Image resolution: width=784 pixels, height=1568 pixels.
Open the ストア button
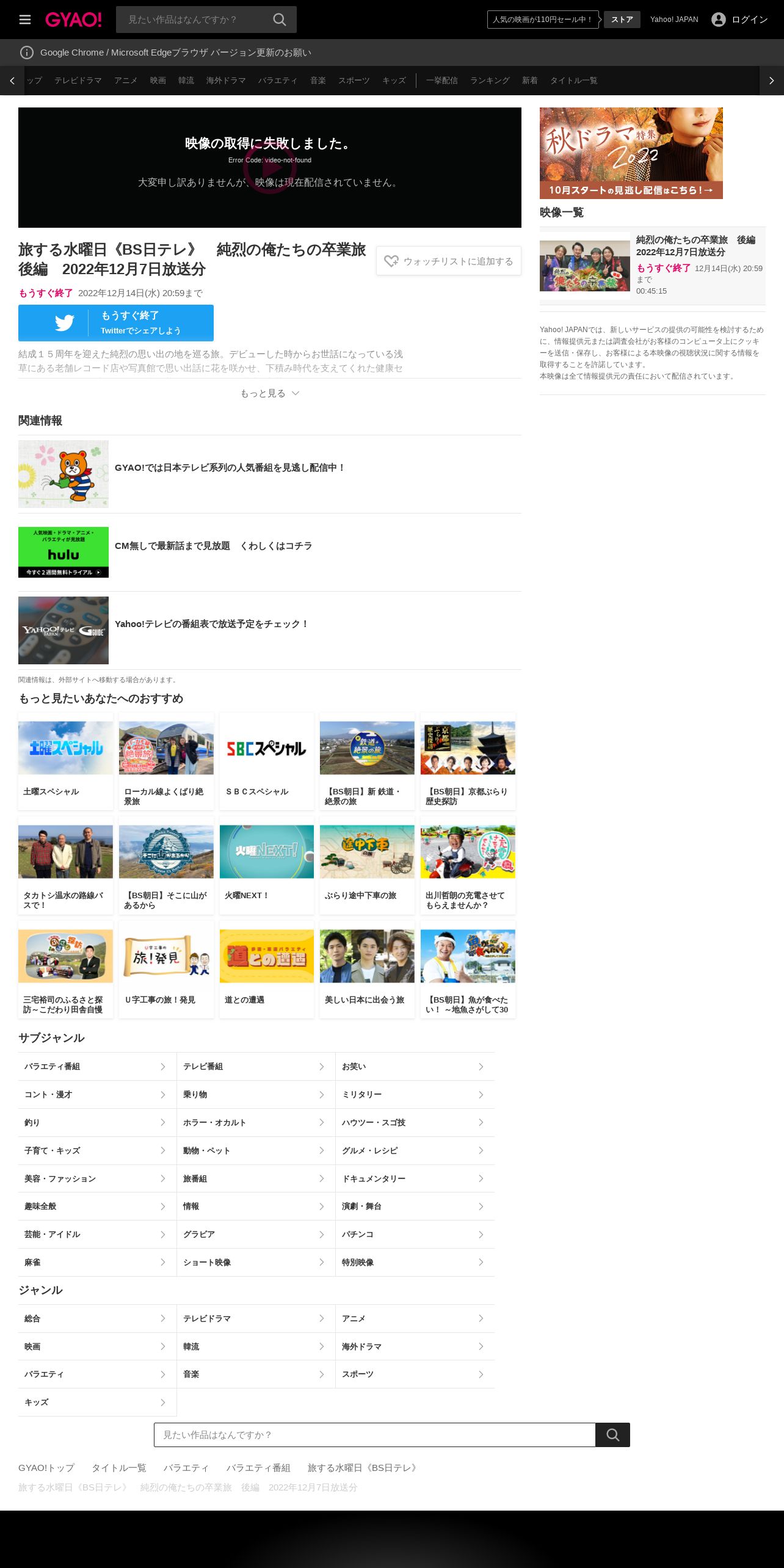coord(622,20)
